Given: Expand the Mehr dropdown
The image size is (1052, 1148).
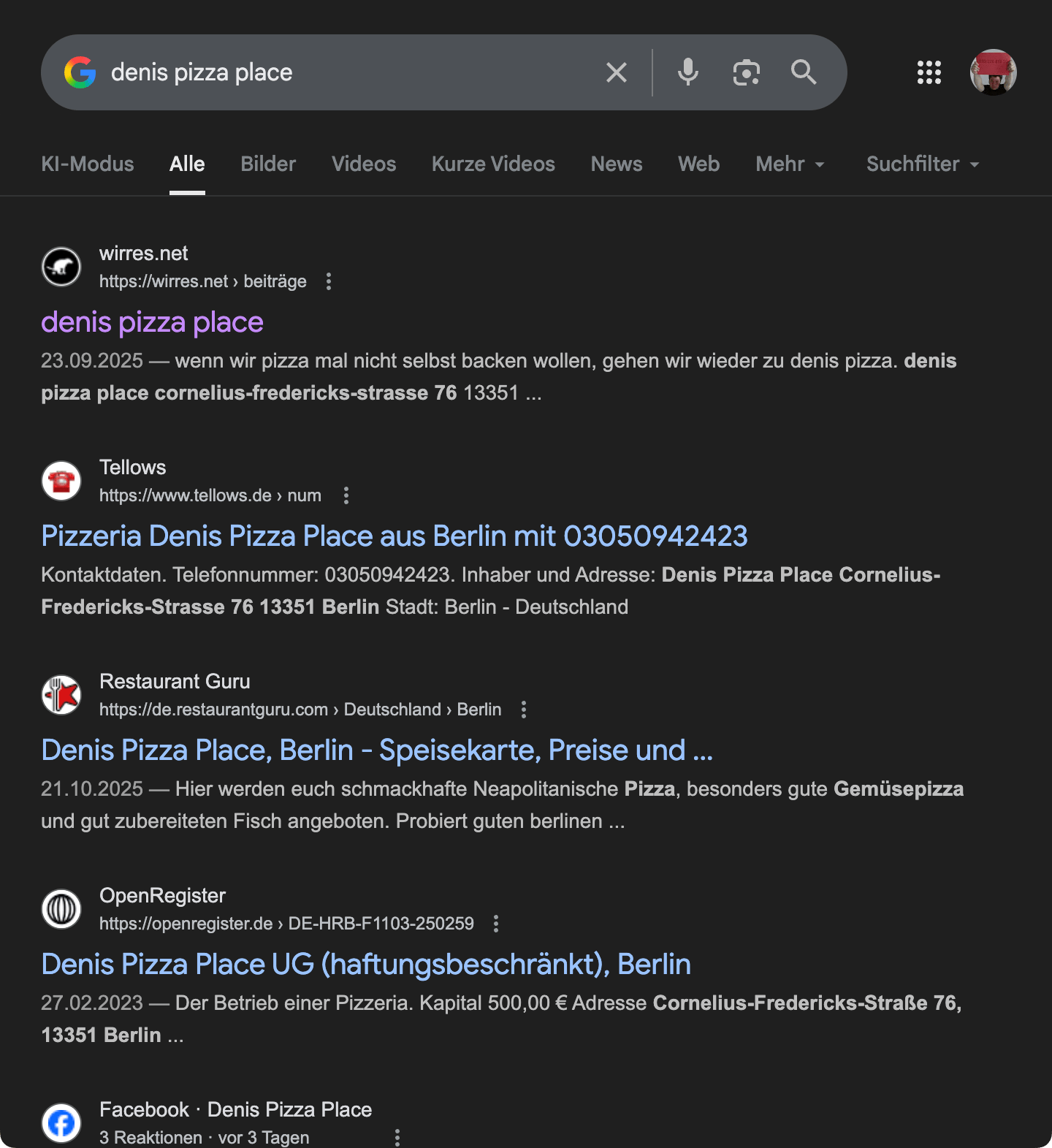Looking at the screenshot, I should 790,164.
